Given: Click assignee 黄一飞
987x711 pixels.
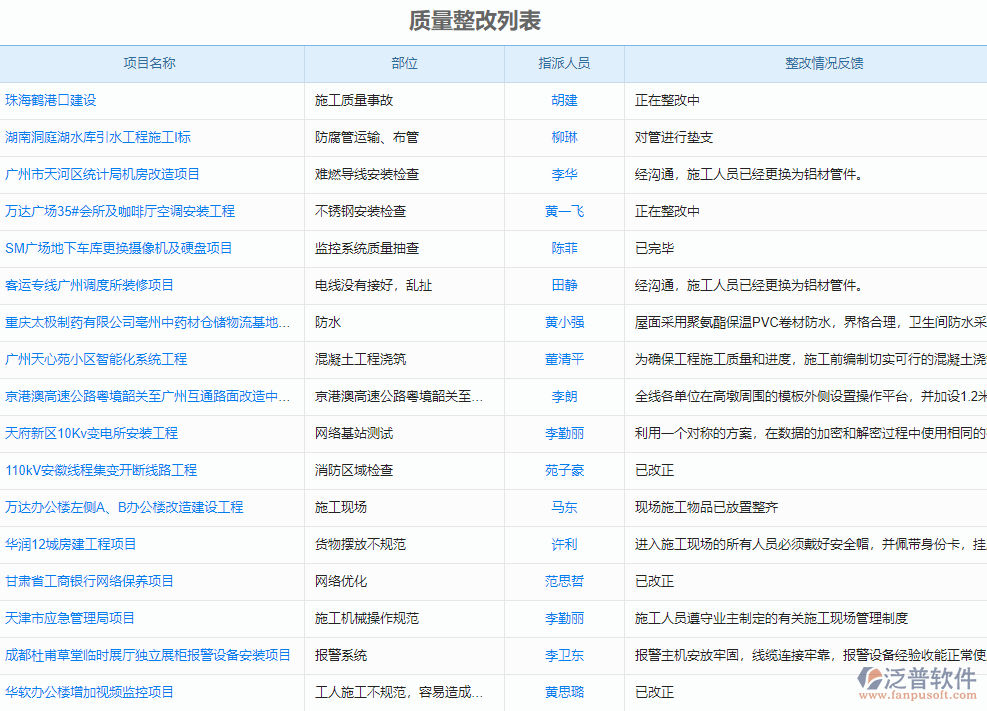Looking at the screenshot, I should point(563,211).
